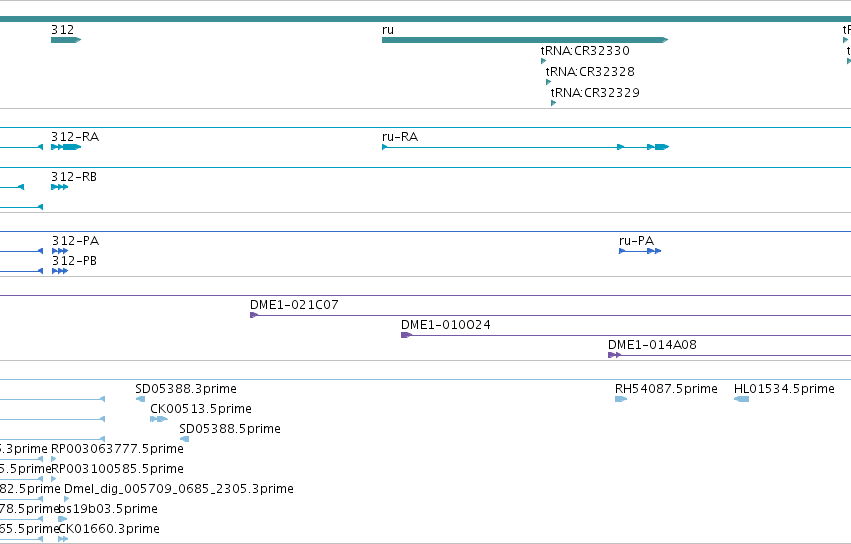Select the DME1-021C07 start arrow
The image size is (851, 544).
(x=253, y=315)
